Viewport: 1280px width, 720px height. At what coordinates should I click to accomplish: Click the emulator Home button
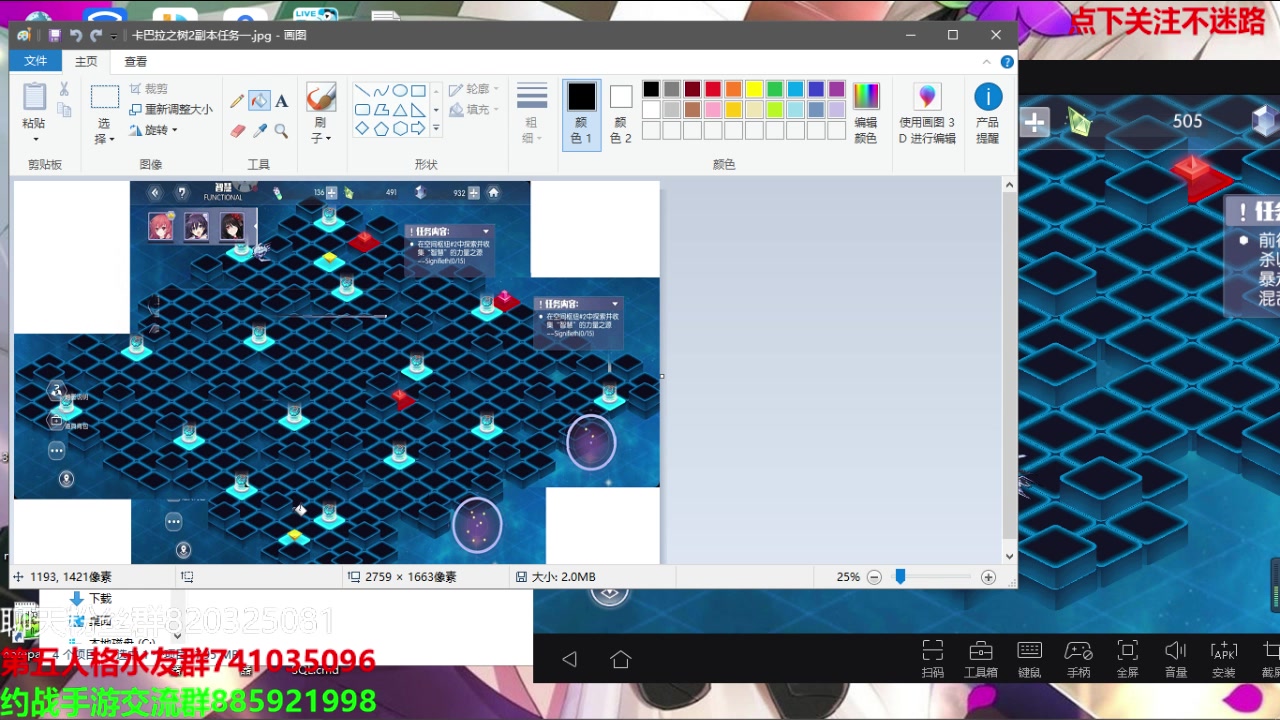click(x=621, y=659)
